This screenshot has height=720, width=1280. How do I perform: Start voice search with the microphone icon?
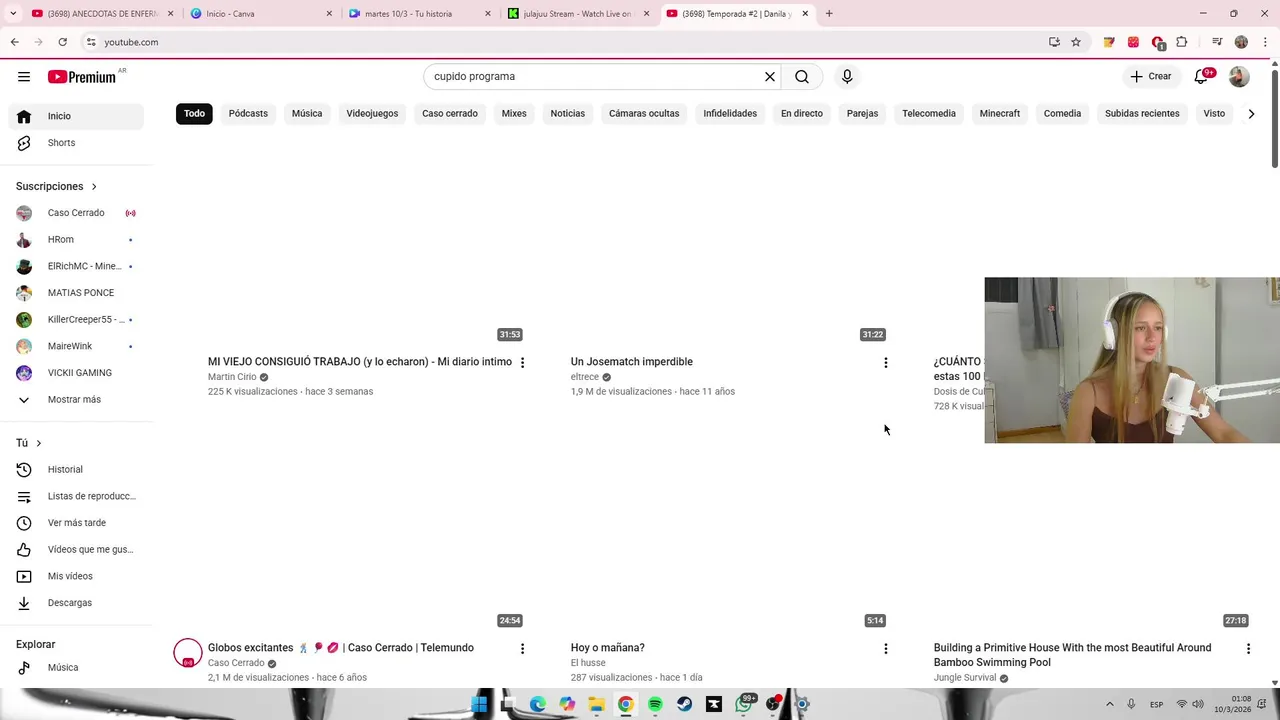(x=847, y=77)
